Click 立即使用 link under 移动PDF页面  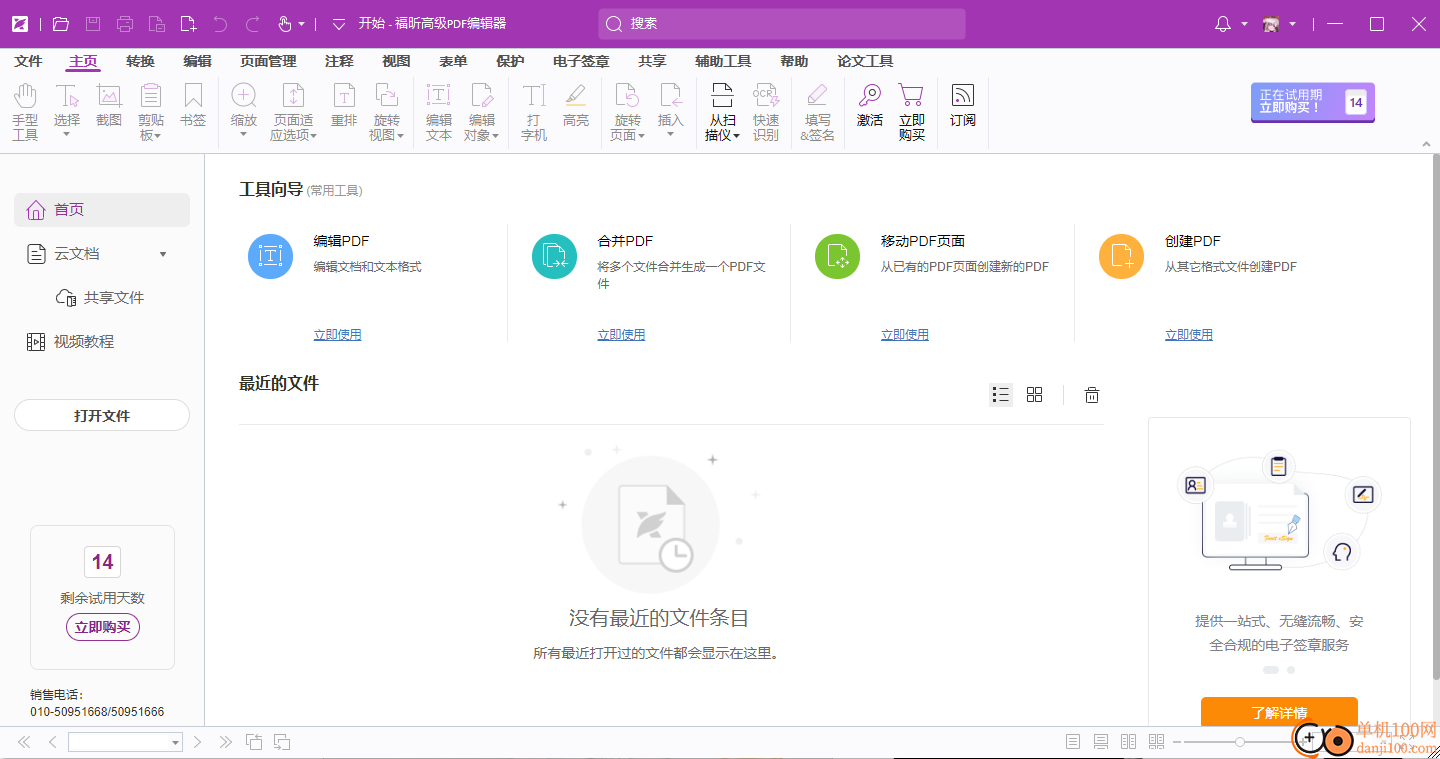(905, 335)
